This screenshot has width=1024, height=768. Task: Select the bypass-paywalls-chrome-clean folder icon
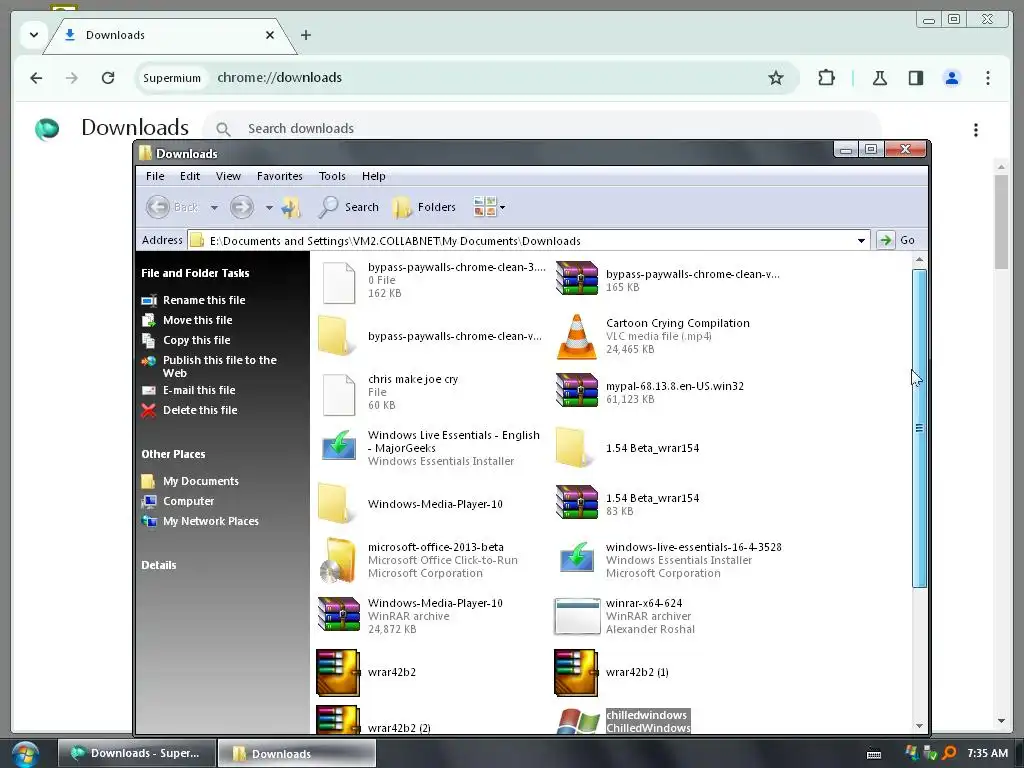(x=337, y=336)
